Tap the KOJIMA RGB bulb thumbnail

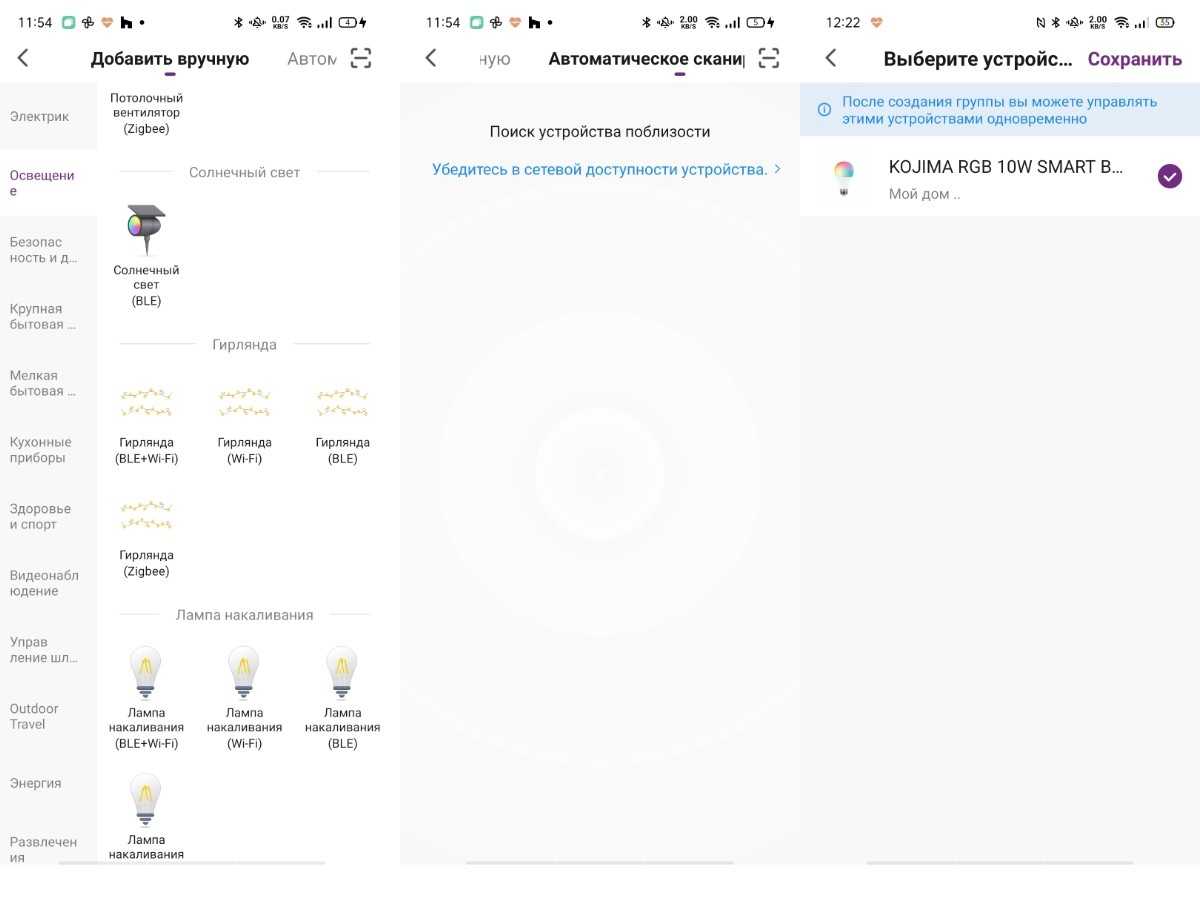[844, 177]
